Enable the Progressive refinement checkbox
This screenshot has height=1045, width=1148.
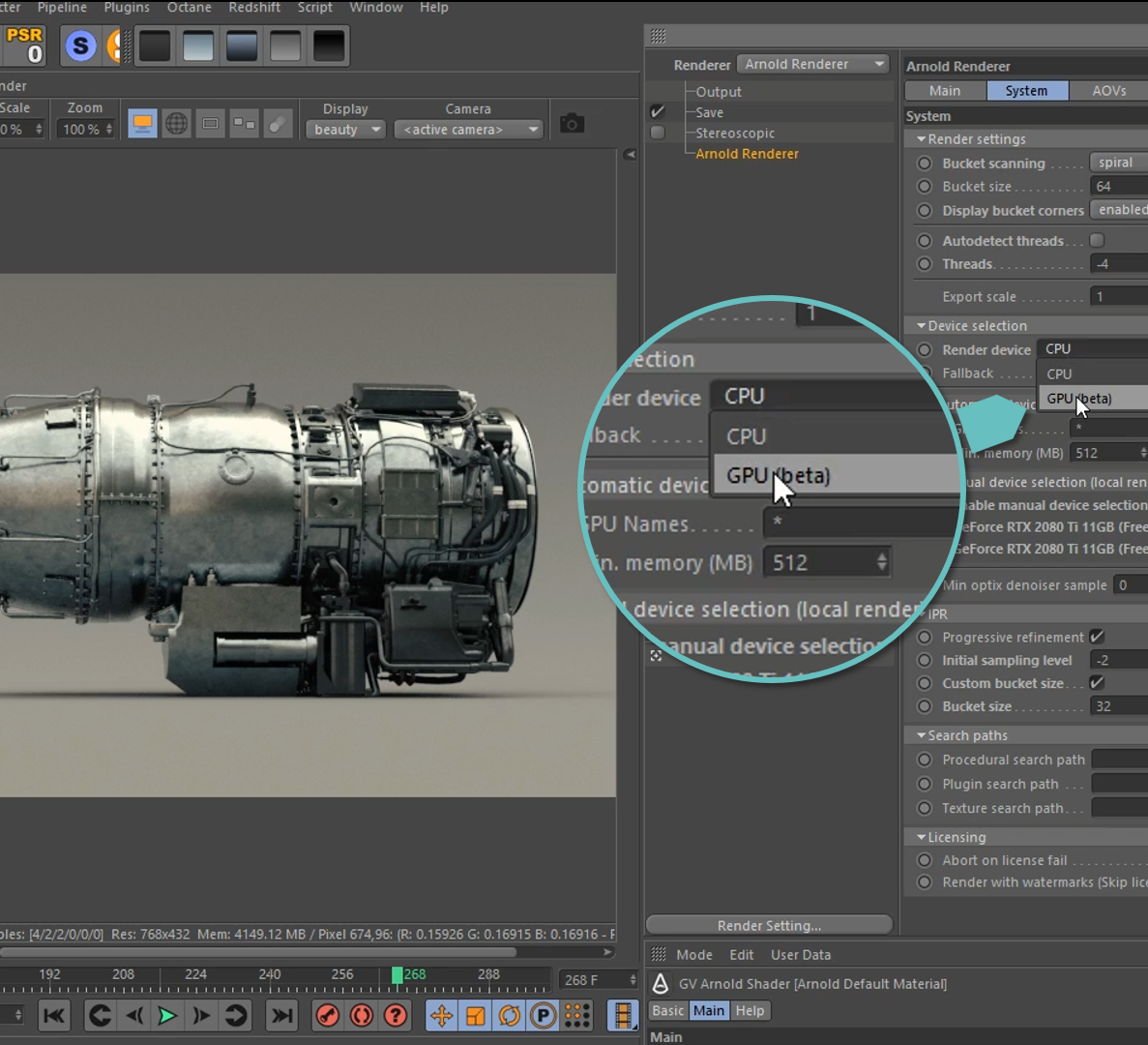point(1098,637)
